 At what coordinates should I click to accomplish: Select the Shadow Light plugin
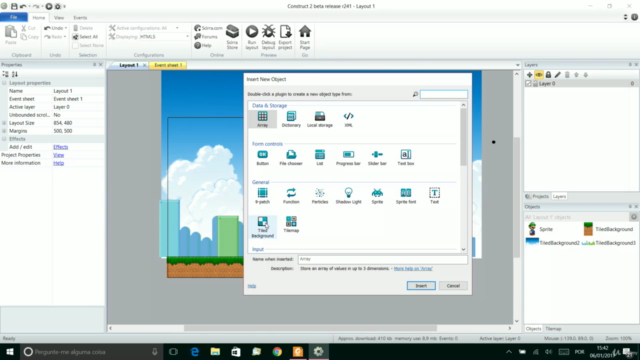348,196
